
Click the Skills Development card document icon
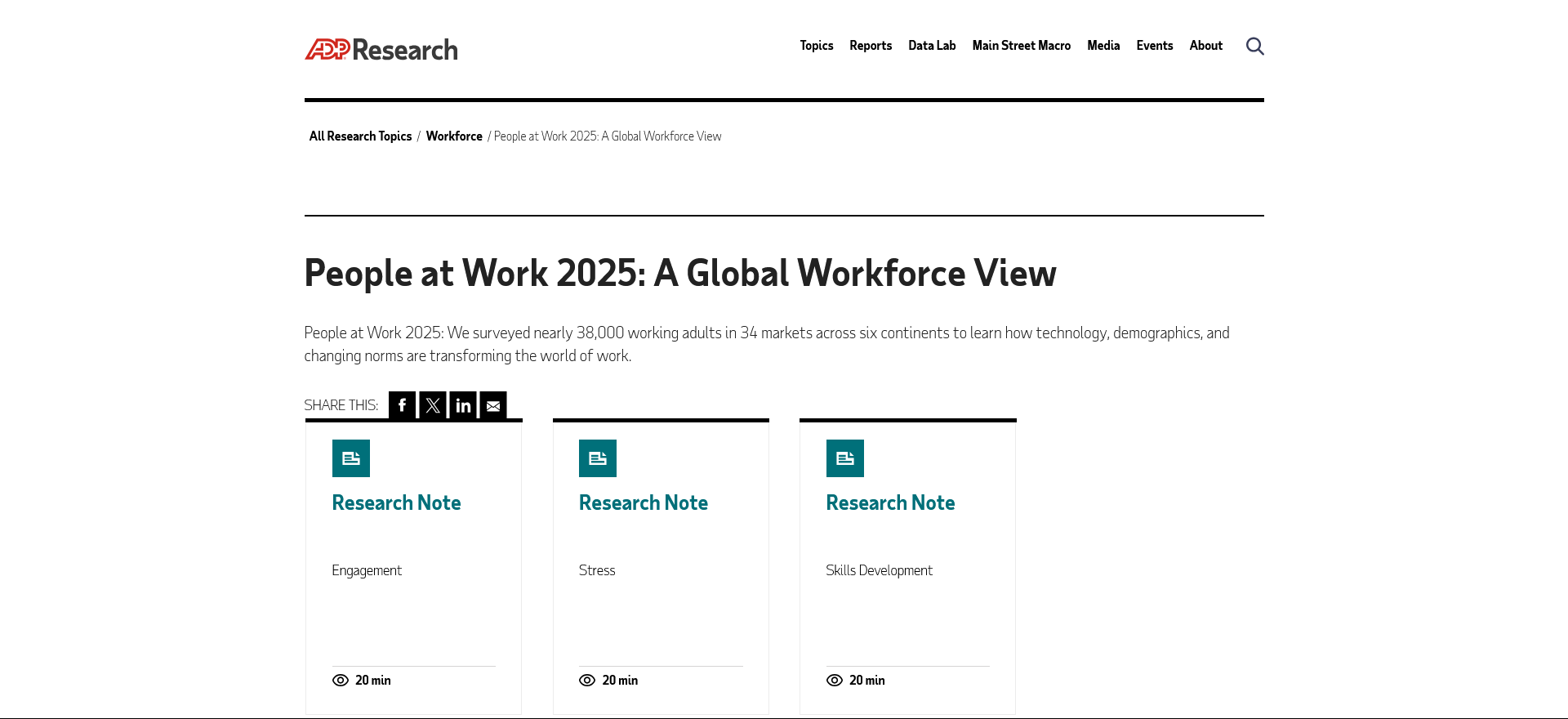coord(845,458)
